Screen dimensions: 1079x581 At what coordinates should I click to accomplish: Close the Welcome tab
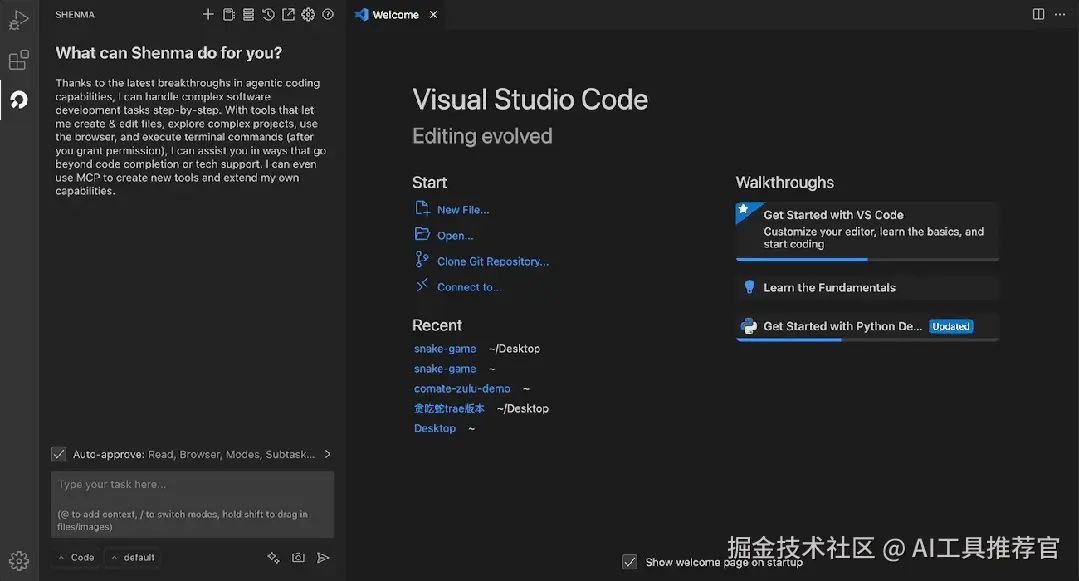434,14
